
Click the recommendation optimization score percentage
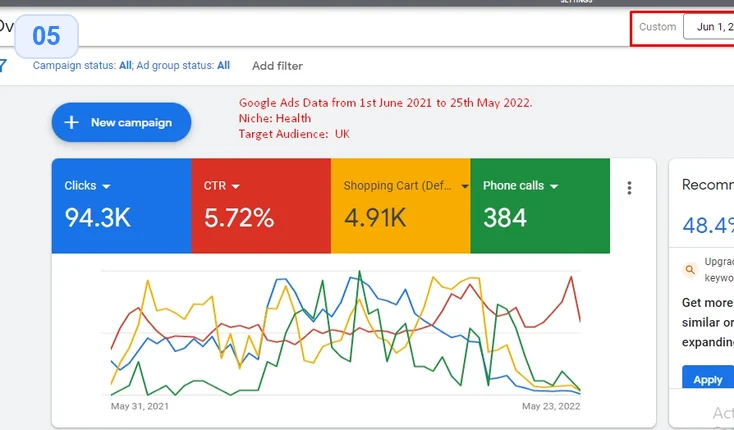coord(708,225)
